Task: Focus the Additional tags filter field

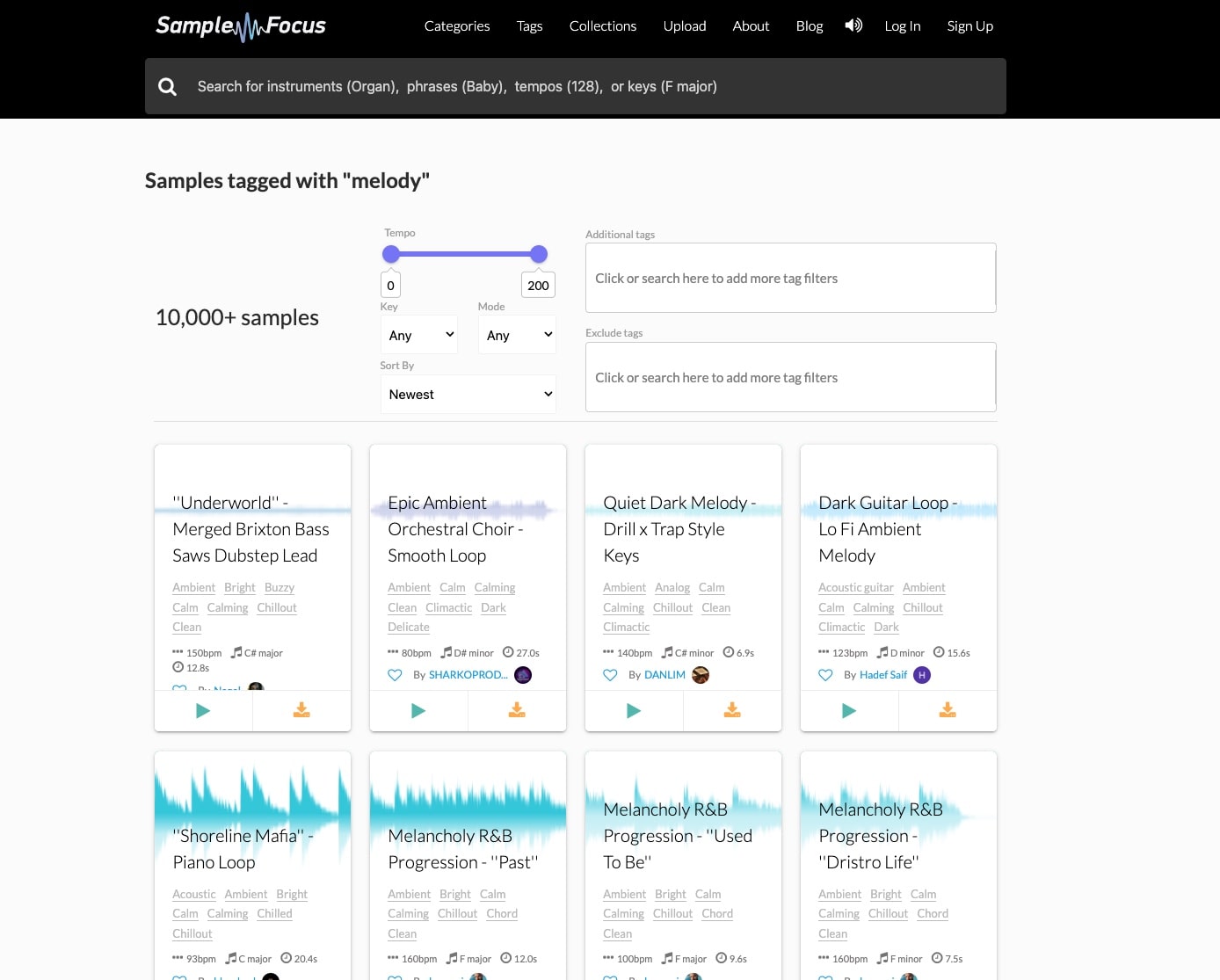Action: (790, 279)
